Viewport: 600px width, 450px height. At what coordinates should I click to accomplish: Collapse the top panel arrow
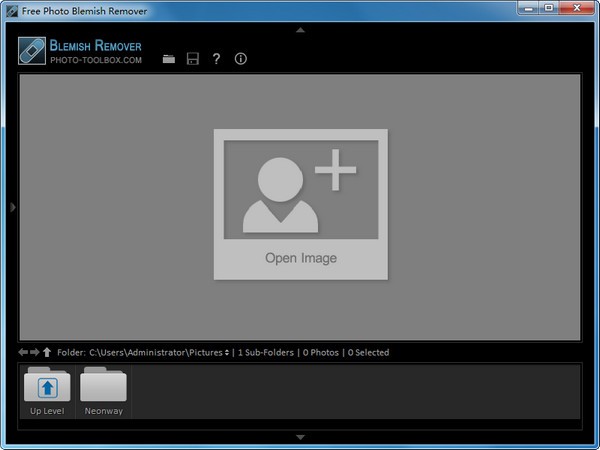(300, 31)
